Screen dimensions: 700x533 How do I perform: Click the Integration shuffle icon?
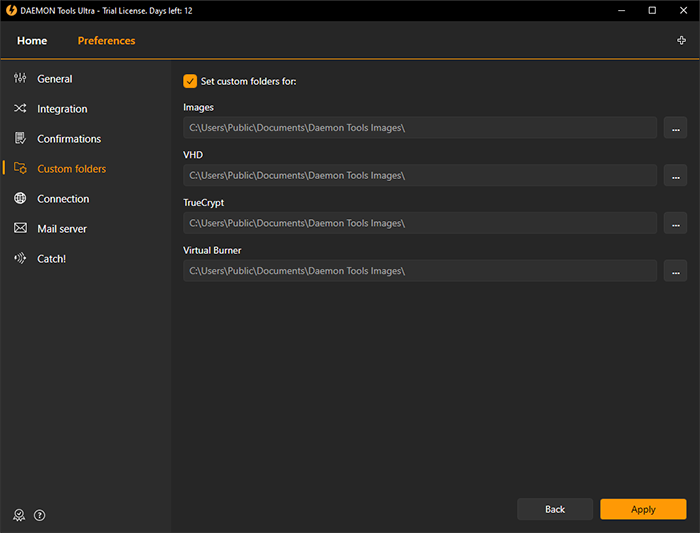pos(20,108)
